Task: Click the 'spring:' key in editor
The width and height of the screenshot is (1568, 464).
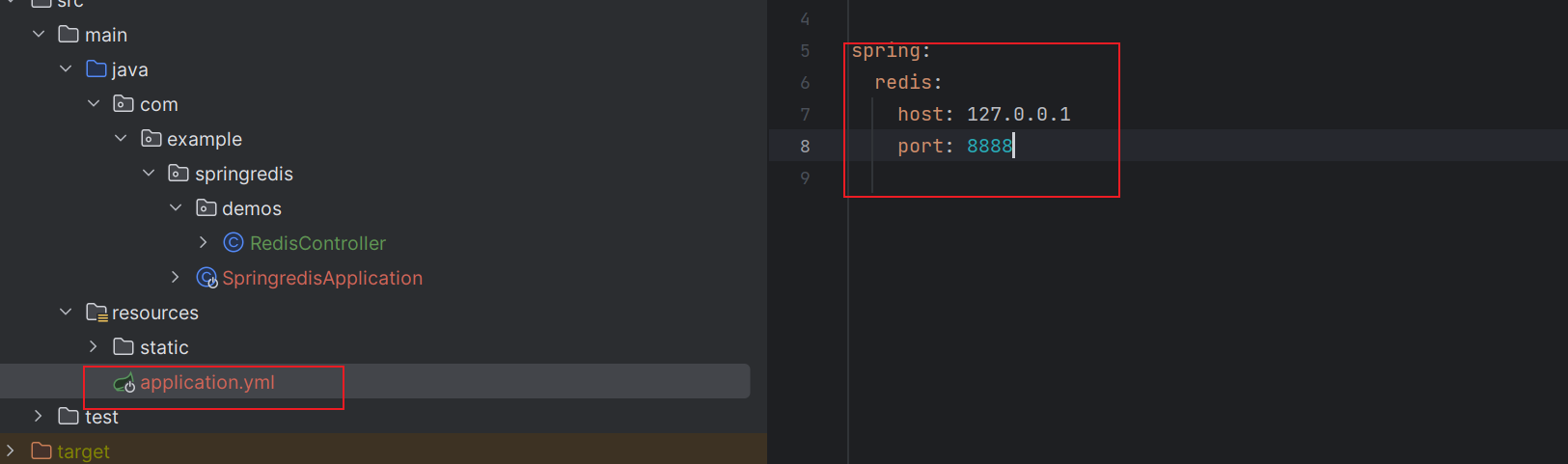Action: (x=892, y=51)
